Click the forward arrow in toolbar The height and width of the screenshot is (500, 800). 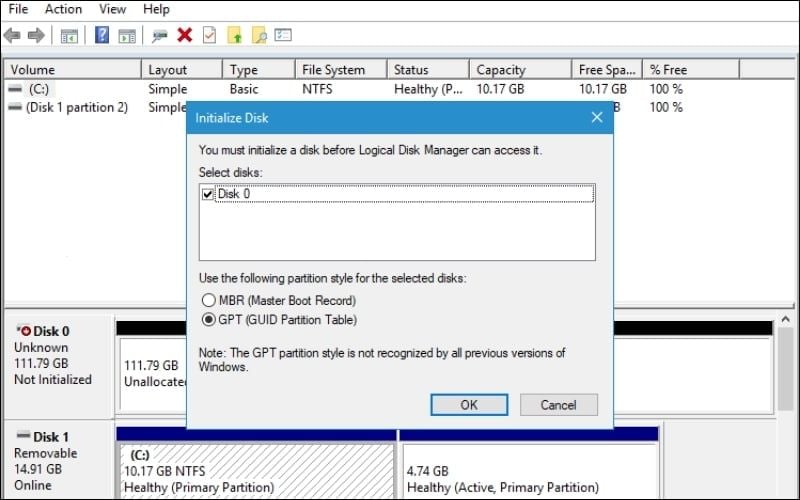point(36,35)
